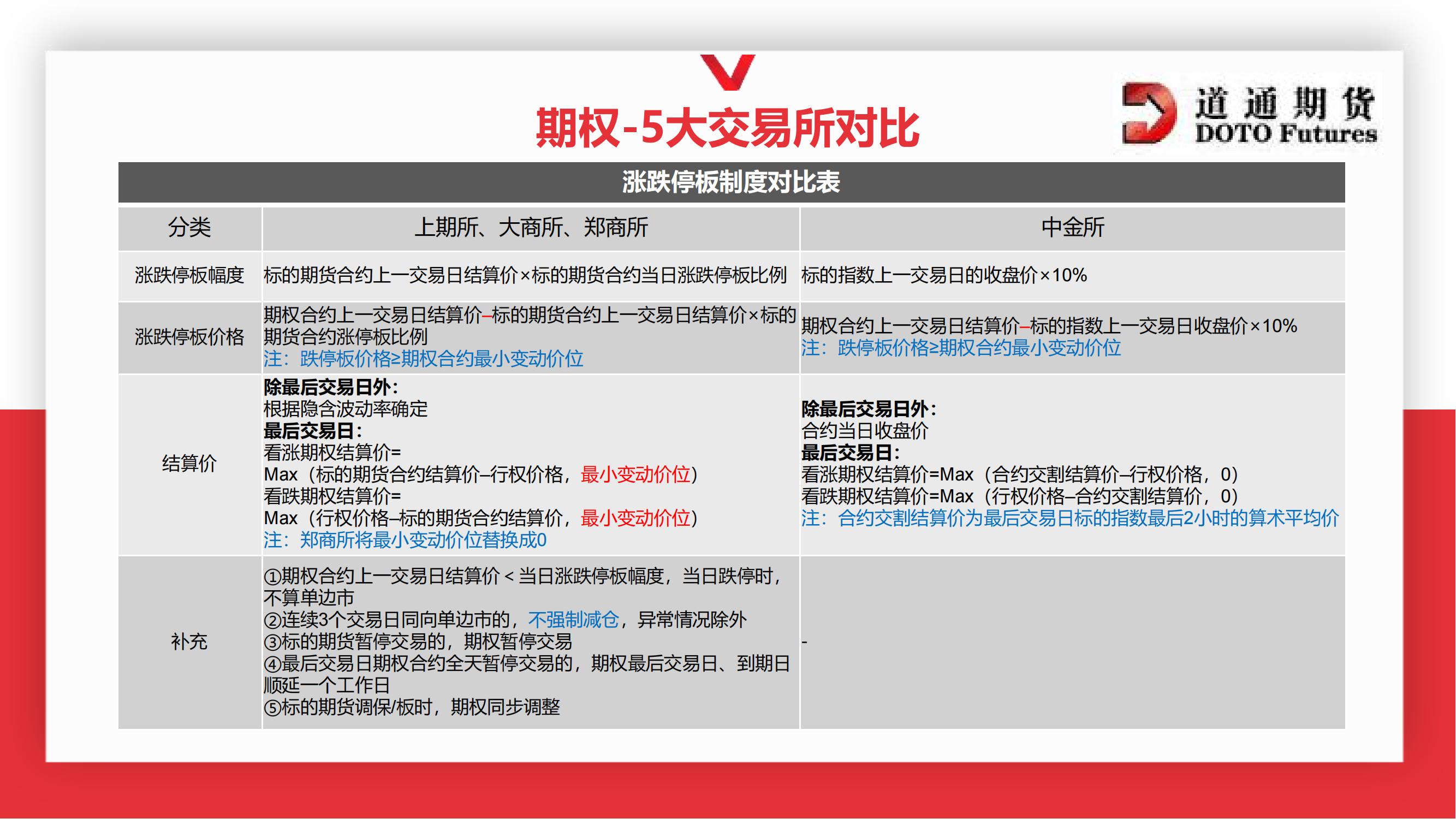Viewport: 1456px width, 819px height.
Task: Click the slide title 期权-5大交易所对比
Action: pos(727,129)
